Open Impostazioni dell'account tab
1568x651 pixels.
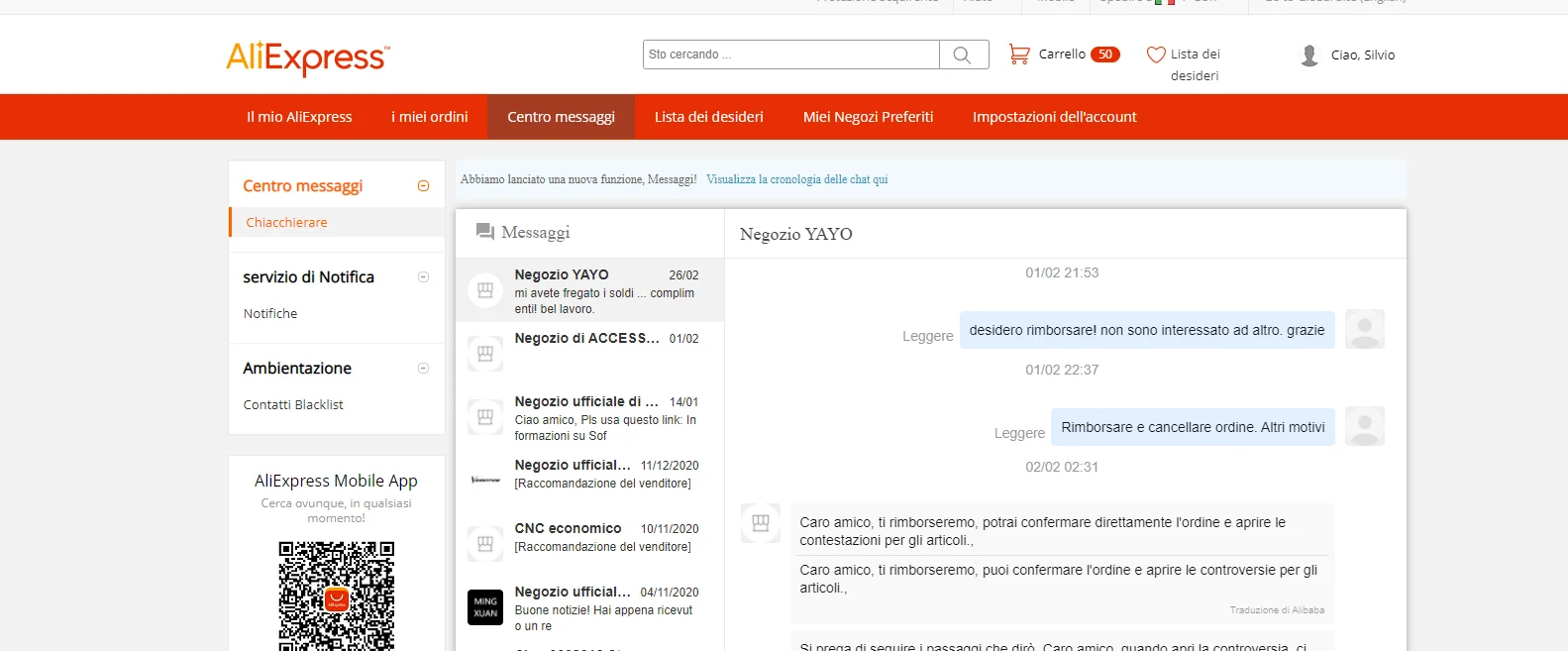[1055, 117]
